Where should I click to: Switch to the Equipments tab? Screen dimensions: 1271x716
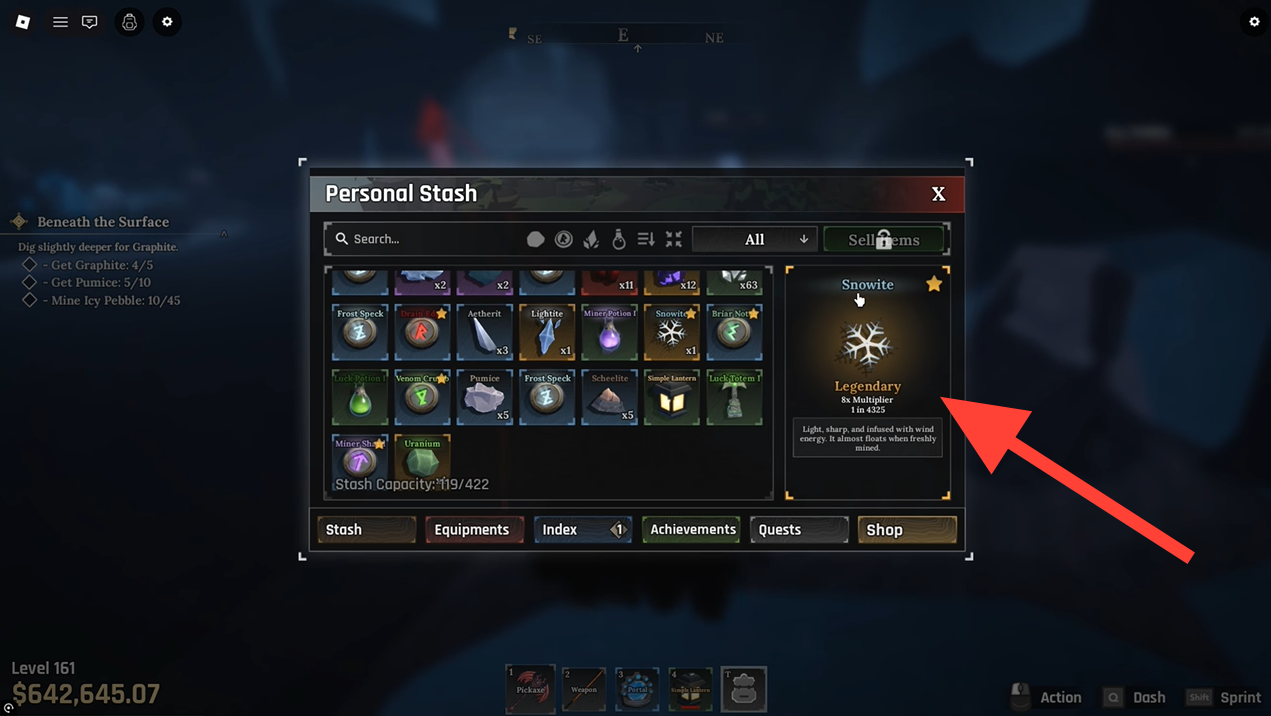click(x=474, y=529)
